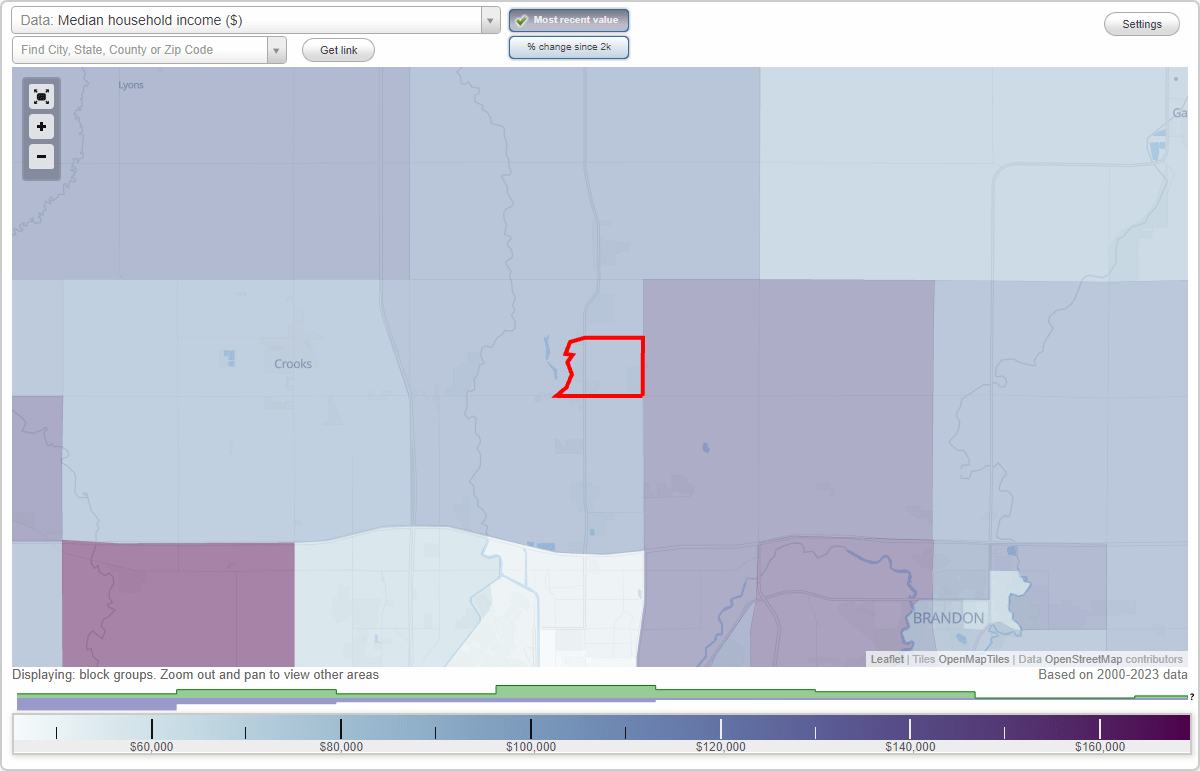This screenshot has width=1200, height=771.
Task: Click the tallest green histogram bar above the legend
Action: [577, 692]
